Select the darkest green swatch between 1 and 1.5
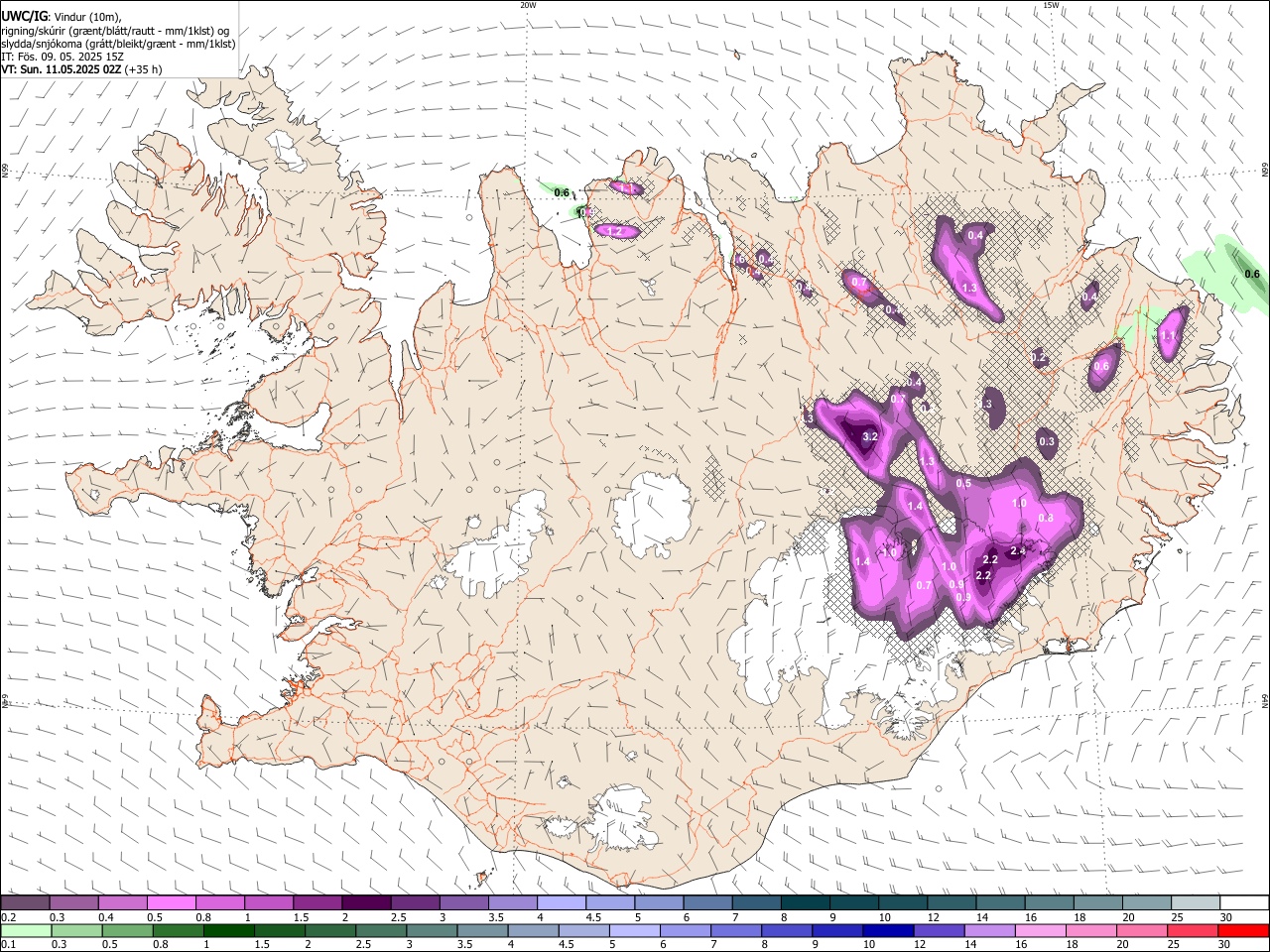This screenshot has height=952, width=1270. [228, 930]
